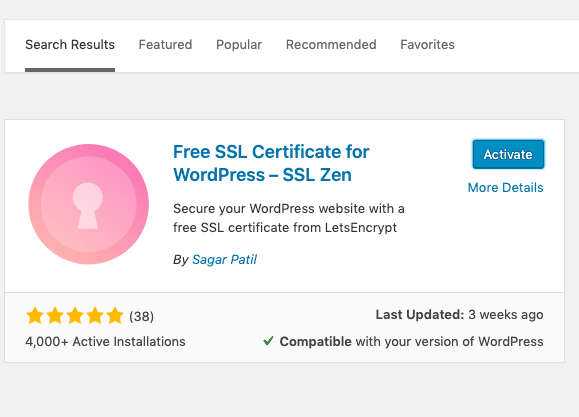Screen dimensions: 579x417
Task: Click the rating count (38)
Action: tap(141, 317)
